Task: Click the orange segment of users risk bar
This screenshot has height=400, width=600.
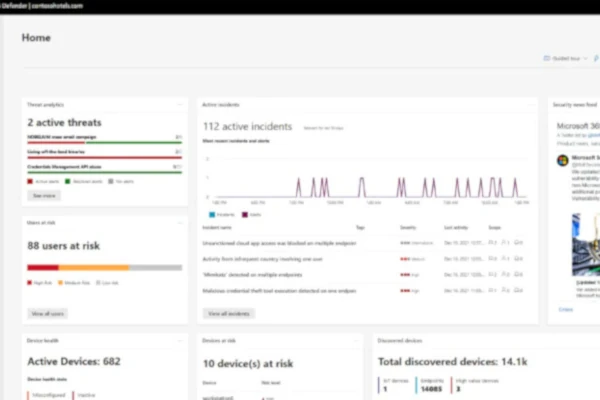Action: pyautogui.click(x=94, y=268)
